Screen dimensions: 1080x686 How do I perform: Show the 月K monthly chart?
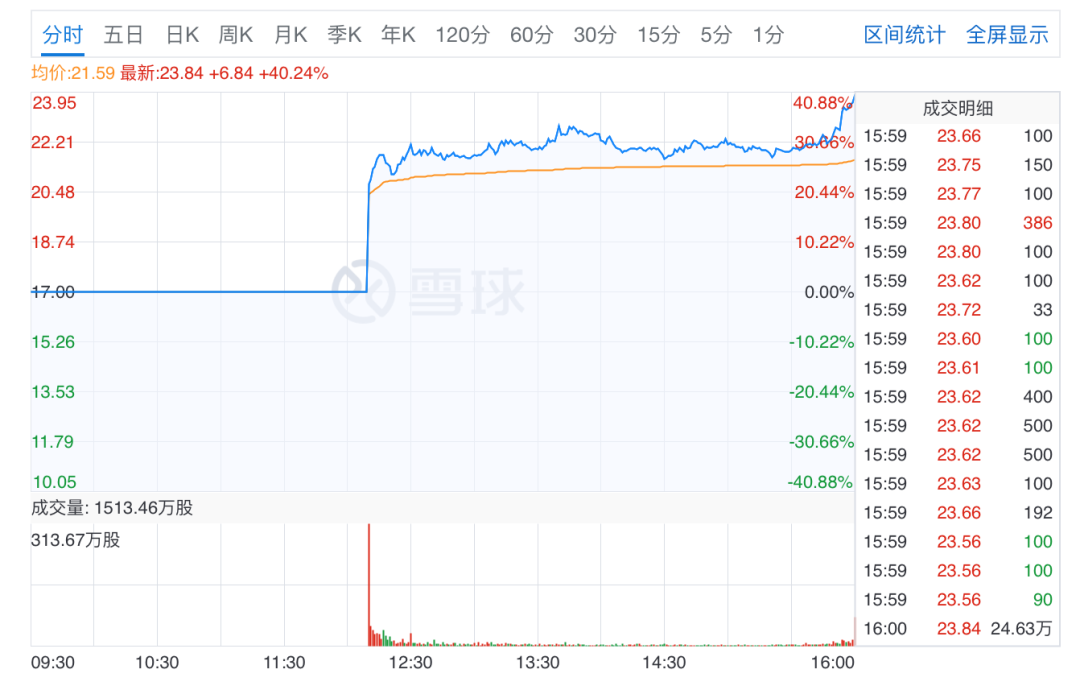coord(290,35)
